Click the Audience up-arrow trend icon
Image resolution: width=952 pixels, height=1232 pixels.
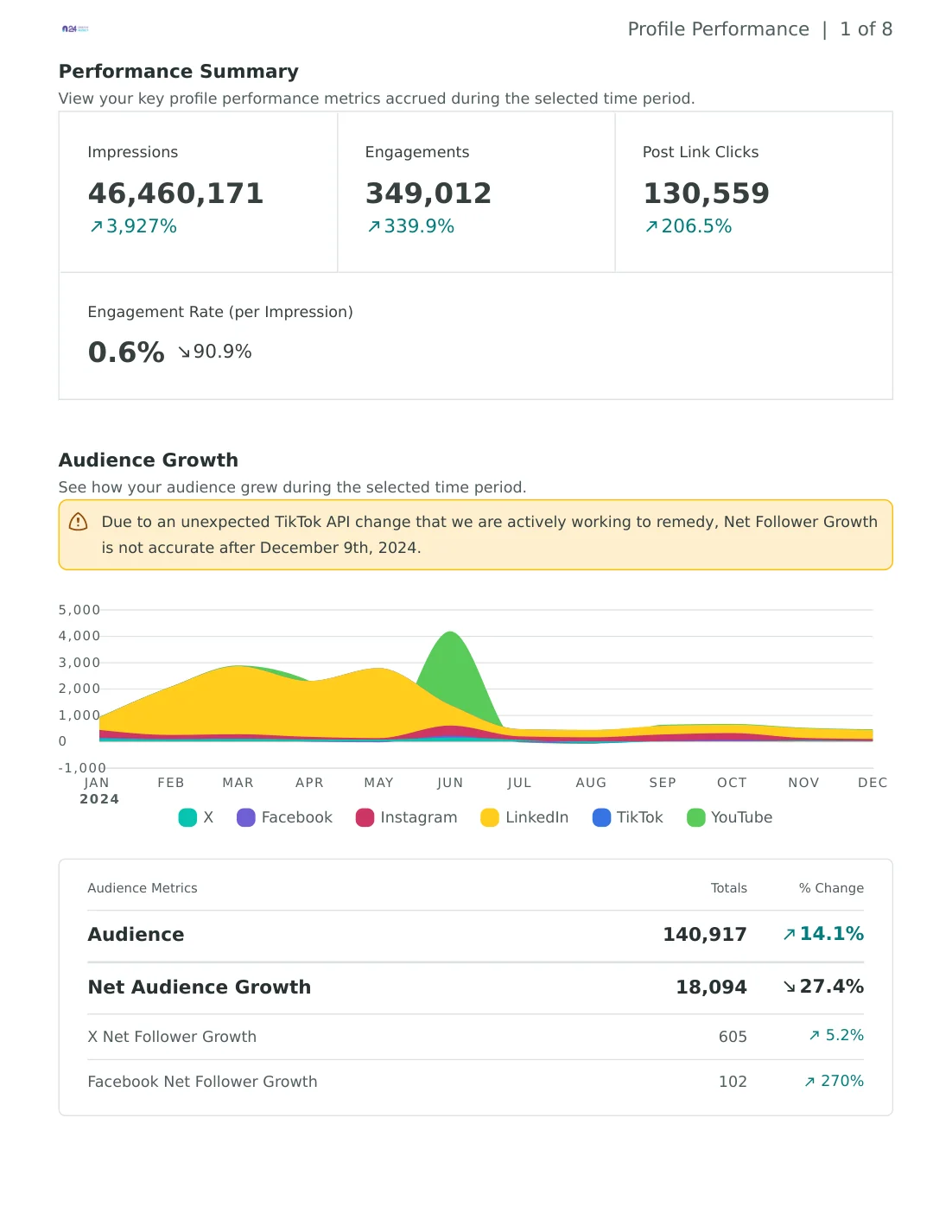pos(789,934)
